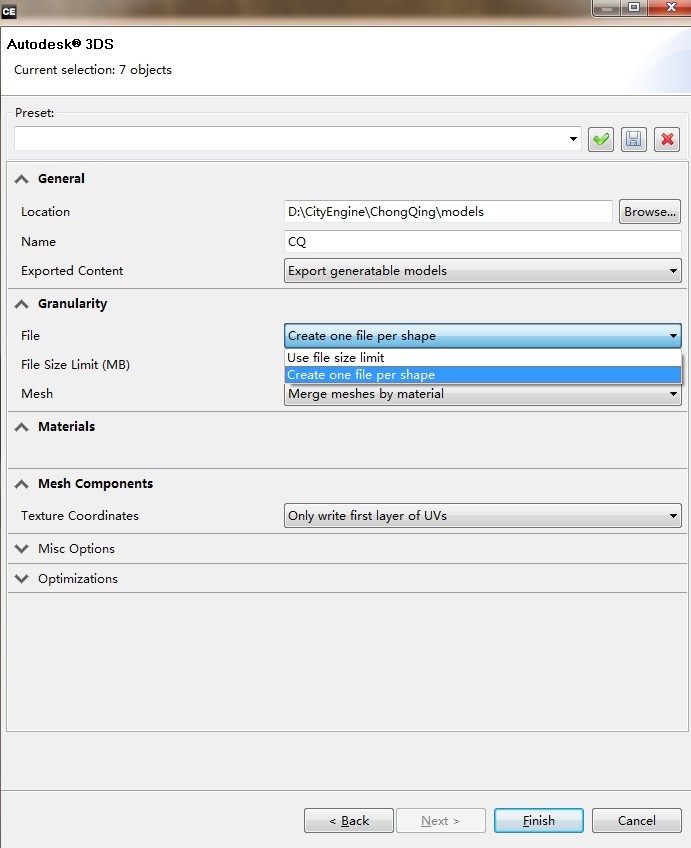Click the 'Current selection: 7 objects' text
This screenshot has width=691, height=848.
click(x=92, y=70)
